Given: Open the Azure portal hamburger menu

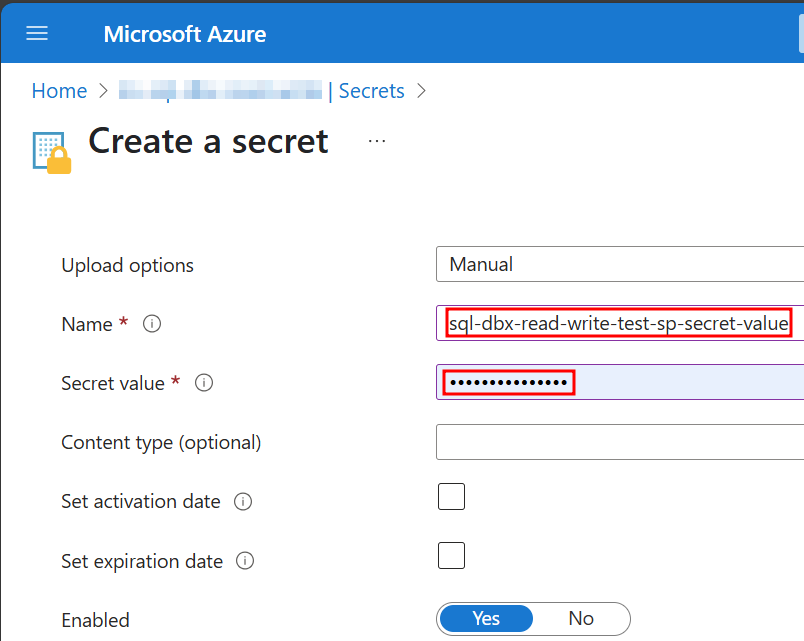Looking at the screenshot, I should tap(36, 33).
